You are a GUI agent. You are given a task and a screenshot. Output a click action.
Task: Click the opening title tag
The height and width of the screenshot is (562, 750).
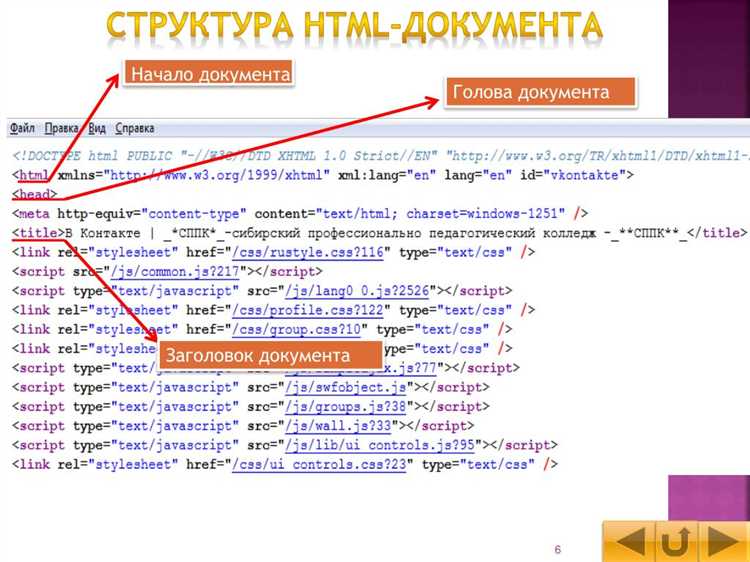tap(38, 233)
